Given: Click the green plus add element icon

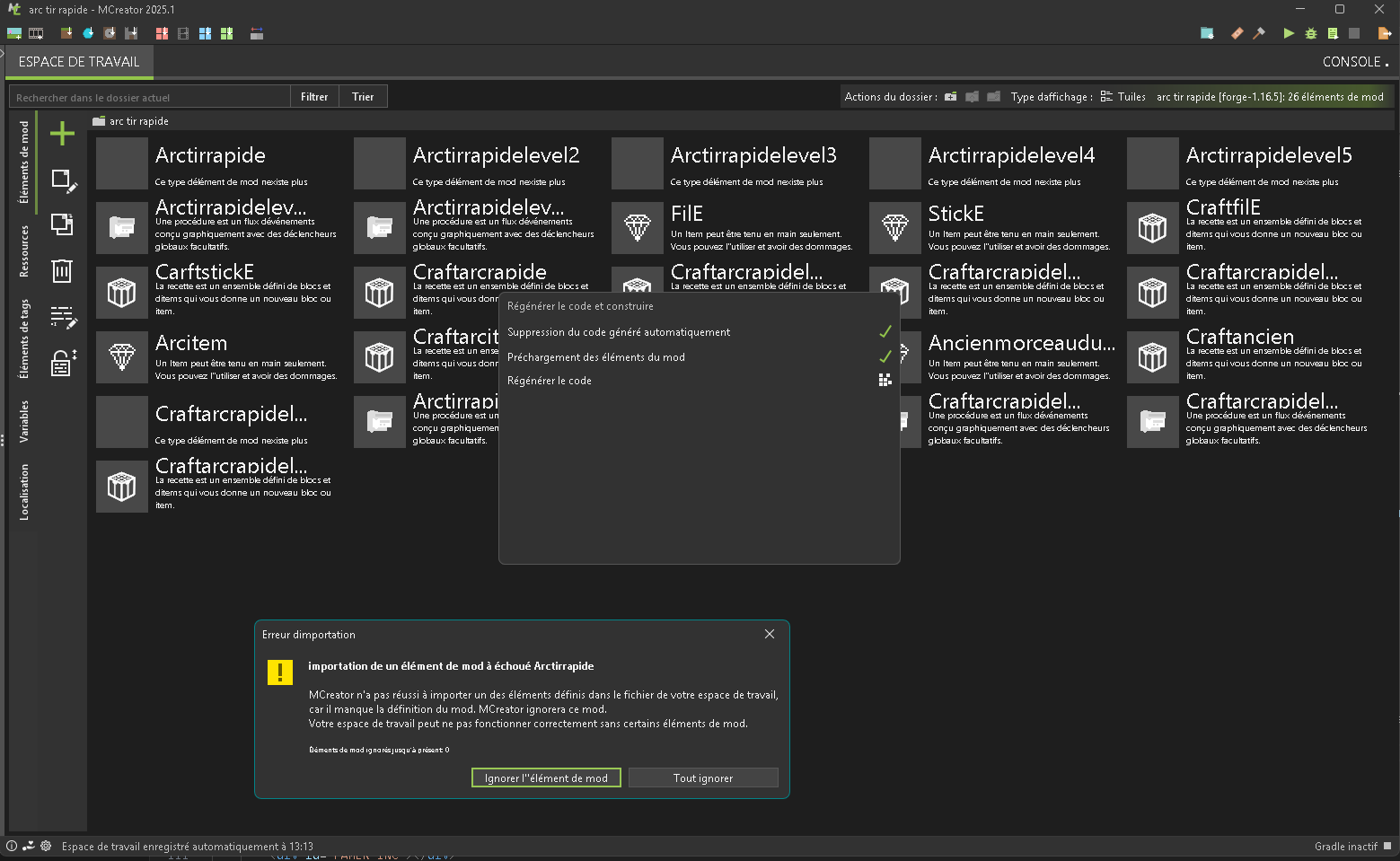Looking at the screenshot, I should click(x=62, y=134).
